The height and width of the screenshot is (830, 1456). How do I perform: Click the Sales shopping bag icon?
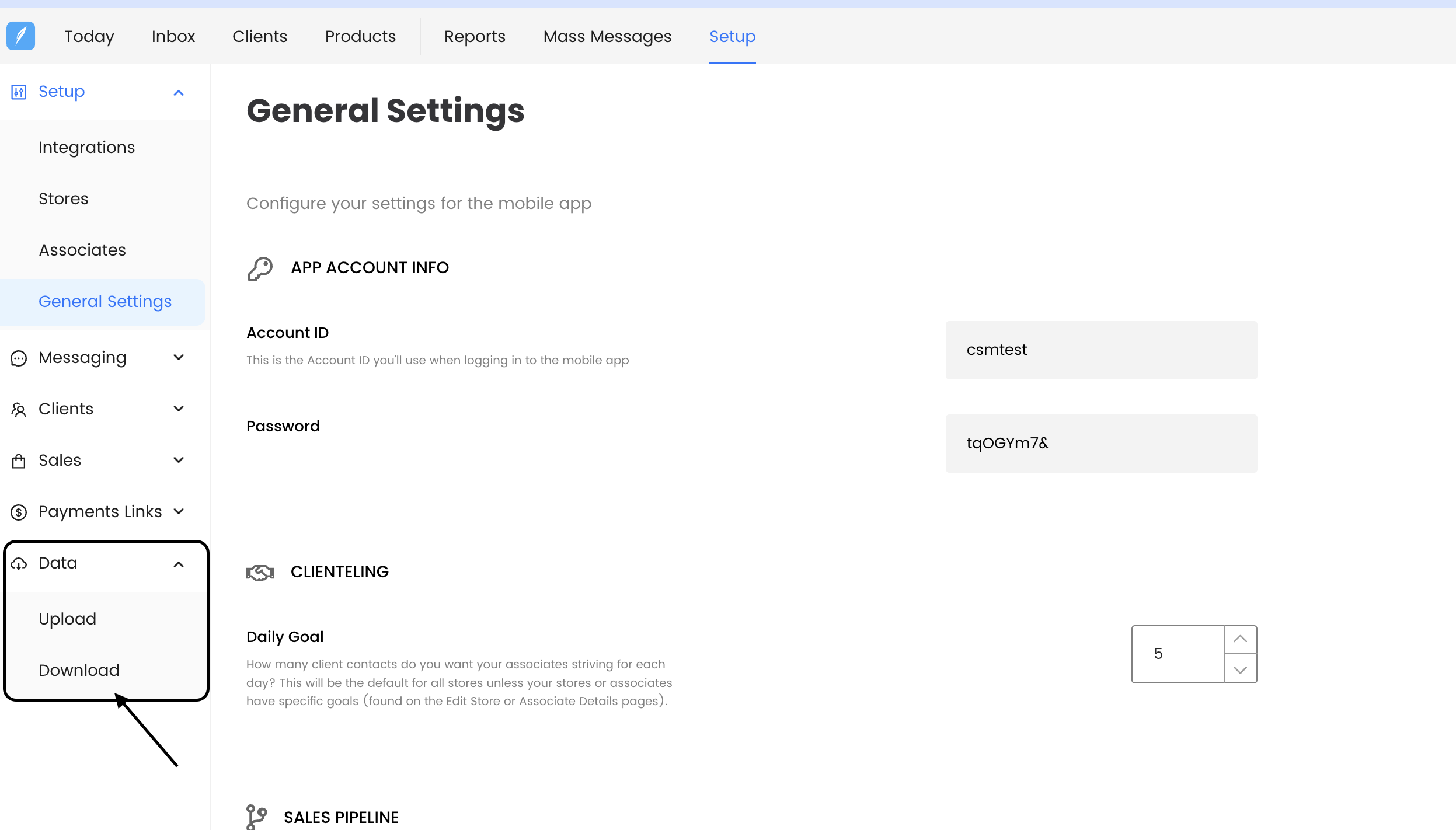click(x=19, y=461)
